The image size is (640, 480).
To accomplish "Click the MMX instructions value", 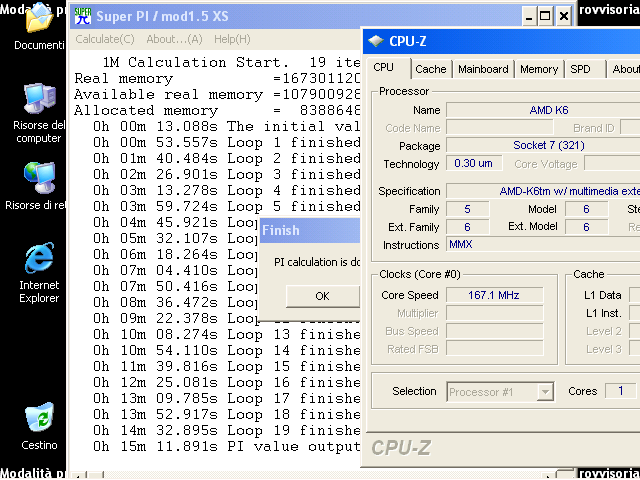I will [543, 244].
